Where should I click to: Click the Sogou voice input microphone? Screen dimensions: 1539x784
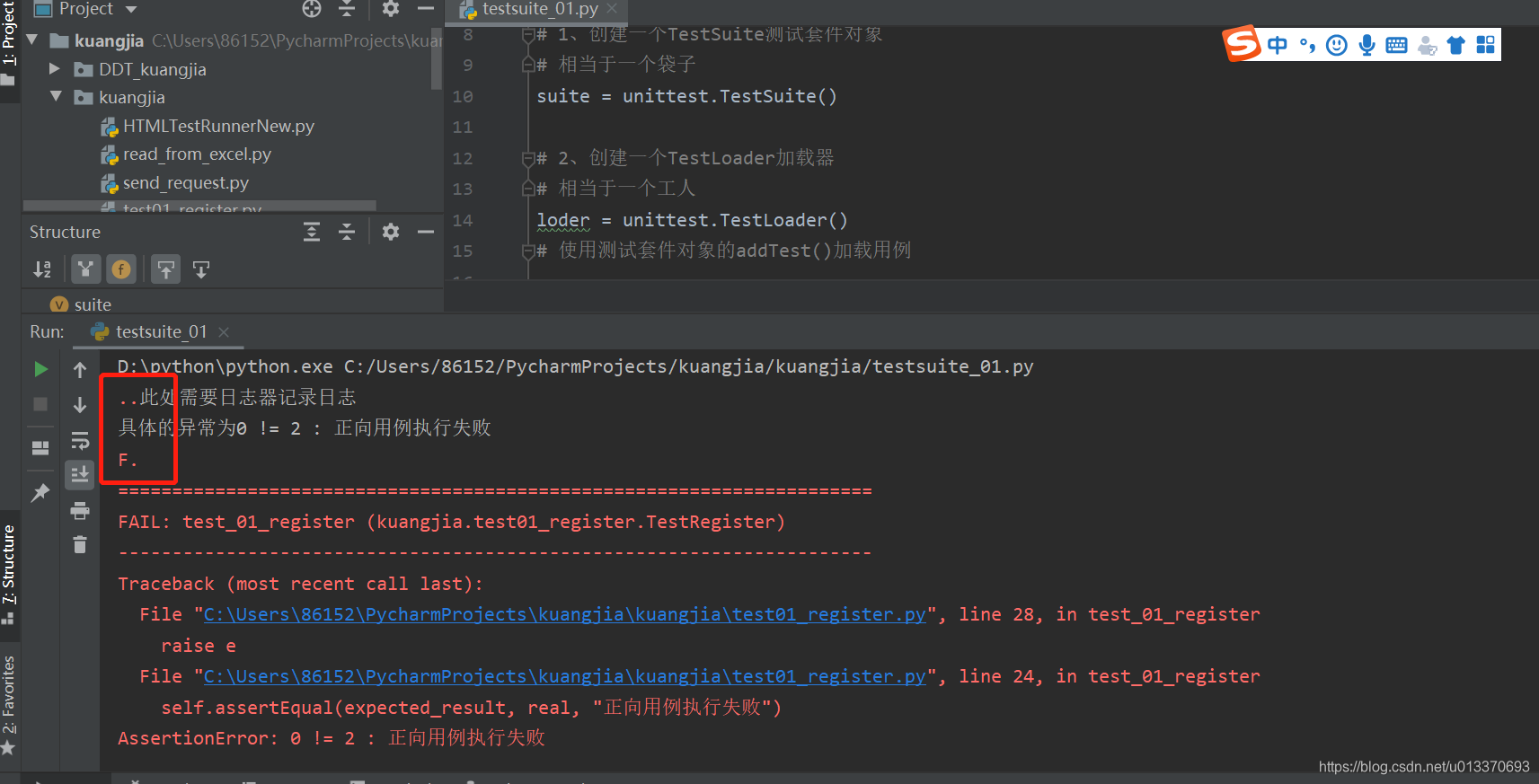click(1367, 45)
